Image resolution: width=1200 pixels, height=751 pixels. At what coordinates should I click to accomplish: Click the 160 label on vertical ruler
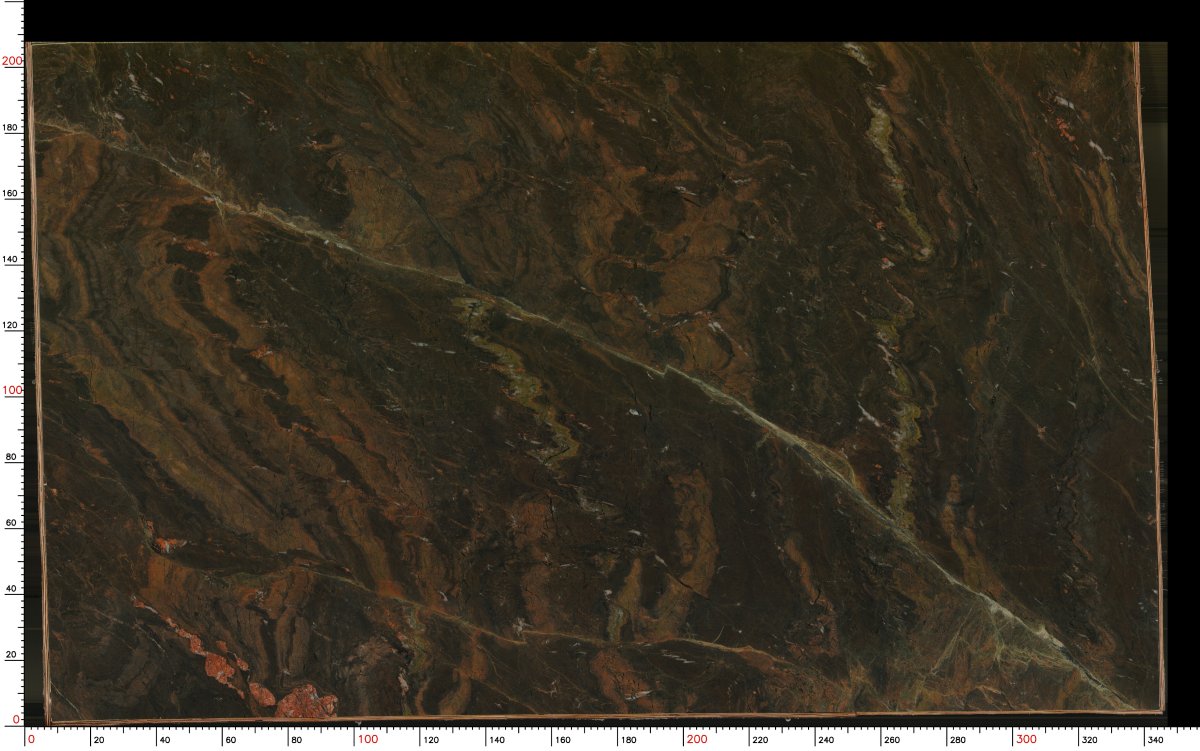11,193
